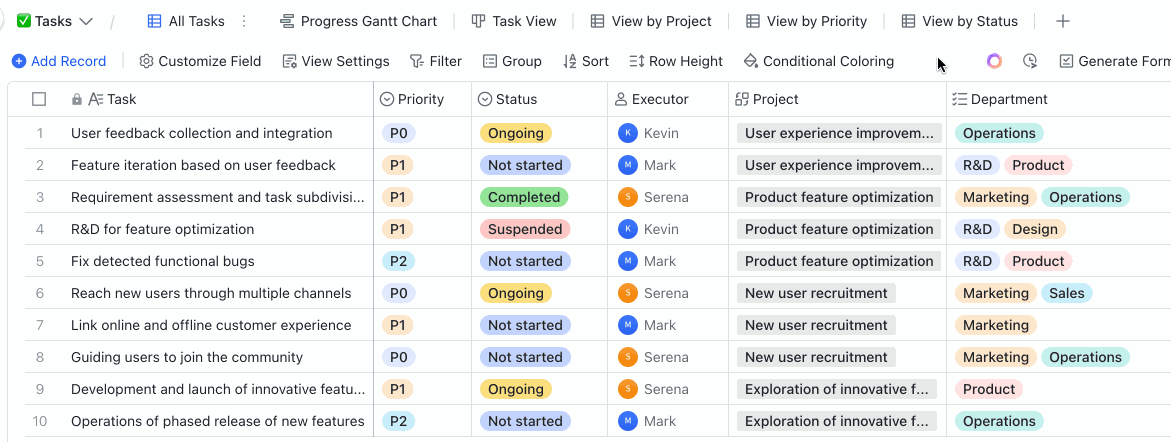Click the Customize Field gear icon
Screen dimensions: 1171x442
click(x=146, y=61)
